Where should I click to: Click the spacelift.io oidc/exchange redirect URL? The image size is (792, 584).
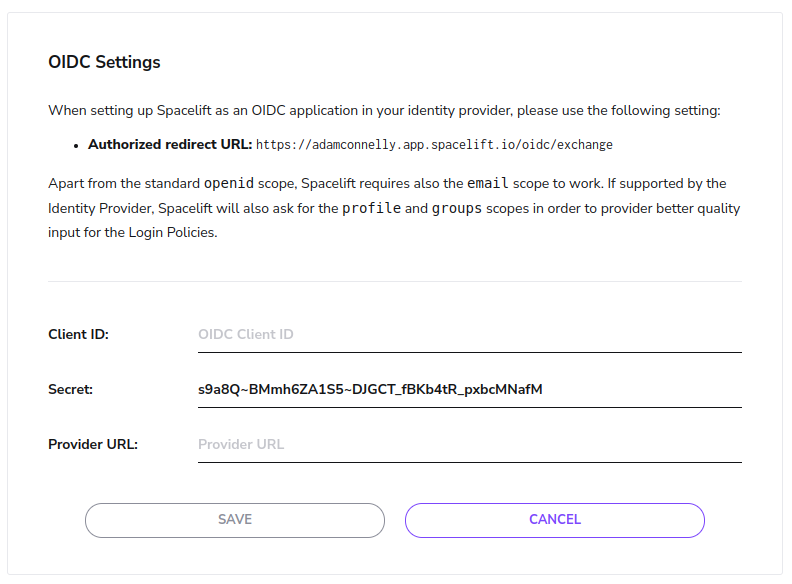(x=434, y=145)
